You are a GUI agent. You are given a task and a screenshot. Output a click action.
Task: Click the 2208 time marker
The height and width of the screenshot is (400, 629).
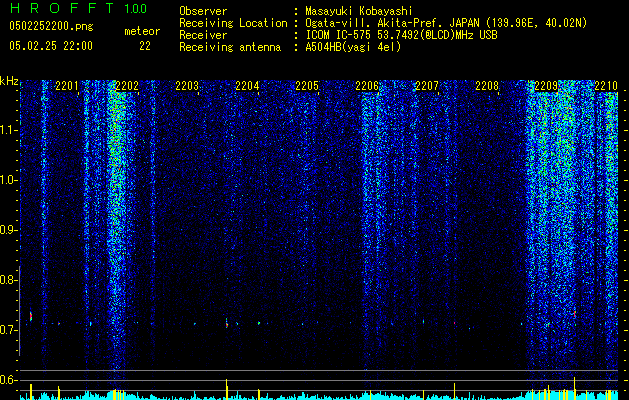pyautogui.click(x=487, y=86)
